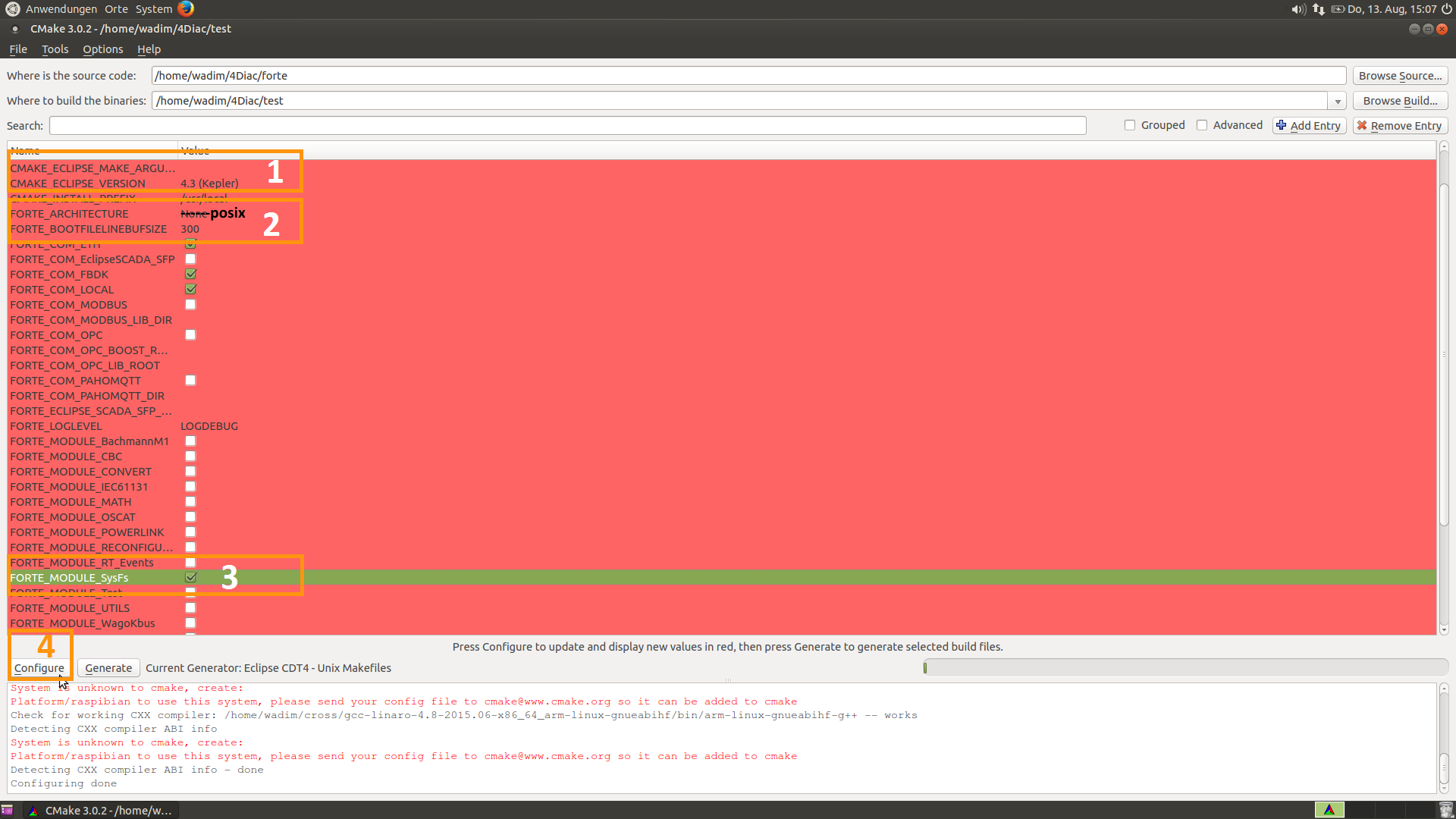1456x819 pixels.
Task: Enable the Grouped checkbox
Action: click(1130, 125)
